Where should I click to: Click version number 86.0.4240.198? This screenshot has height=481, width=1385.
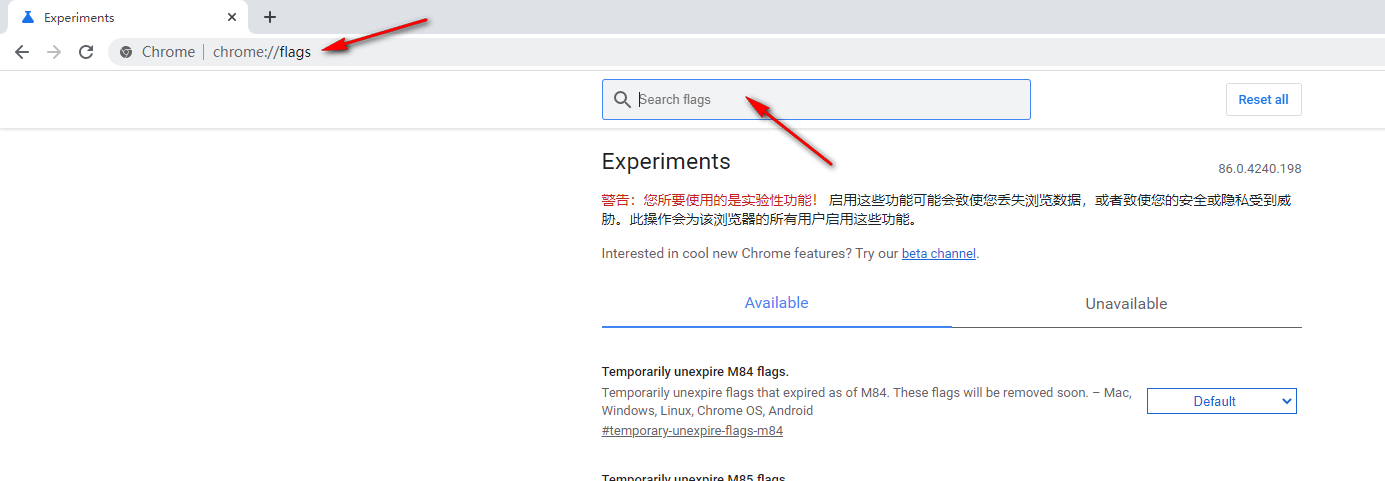click(x=1260, y=169)
